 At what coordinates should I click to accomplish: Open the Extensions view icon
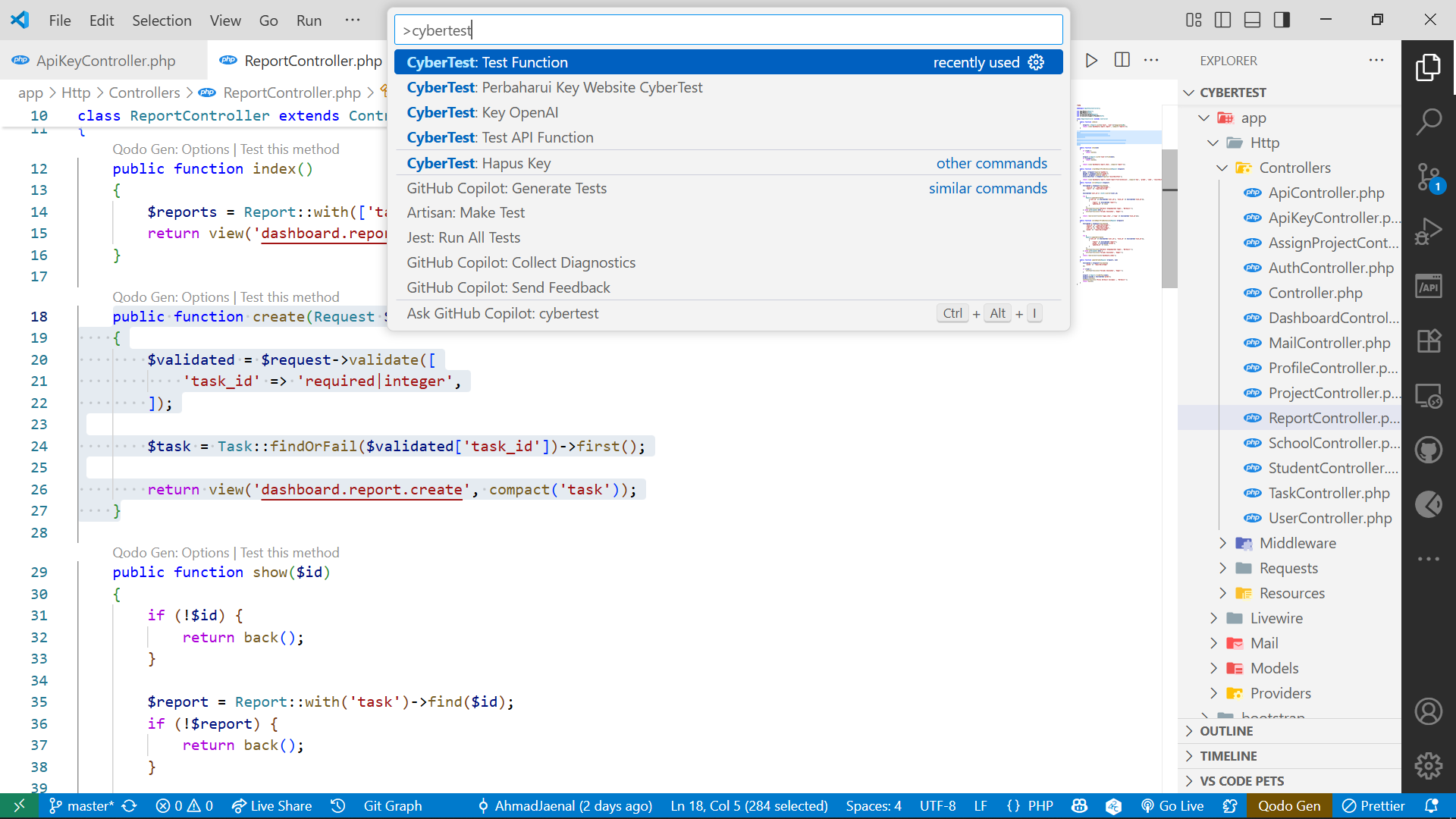tap(1428, 341)
